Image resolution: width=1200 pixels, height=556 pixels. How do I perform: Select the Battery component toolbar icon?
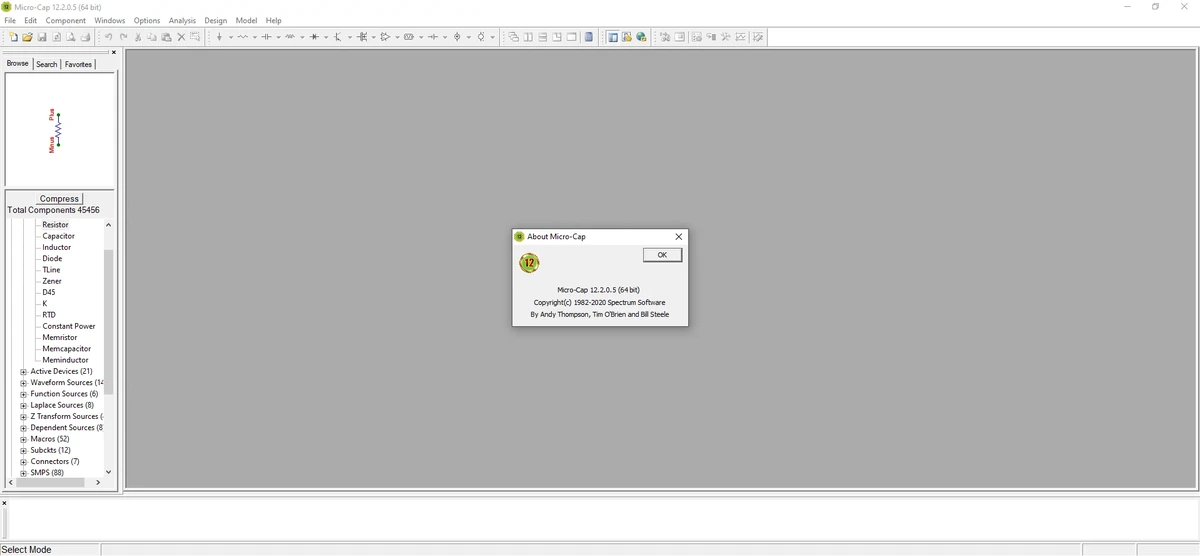click(x=433, y=37)
